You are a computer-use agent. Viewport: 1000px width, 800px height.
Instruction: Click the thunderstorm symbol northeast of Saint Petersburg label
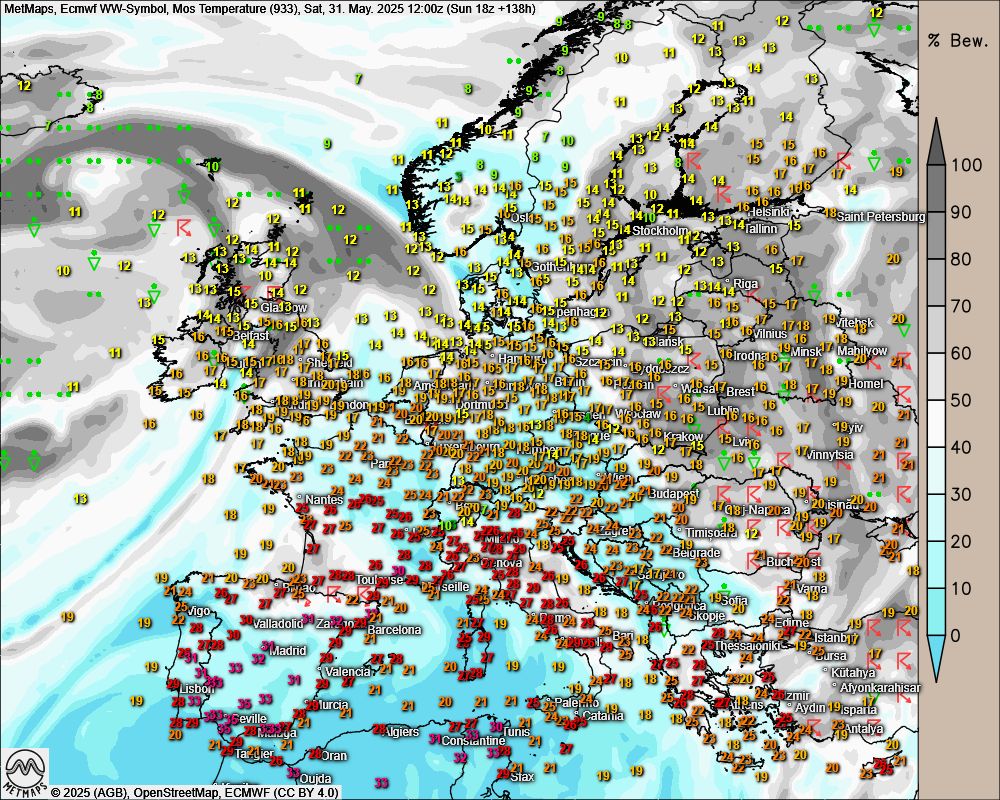click(843, 160)
